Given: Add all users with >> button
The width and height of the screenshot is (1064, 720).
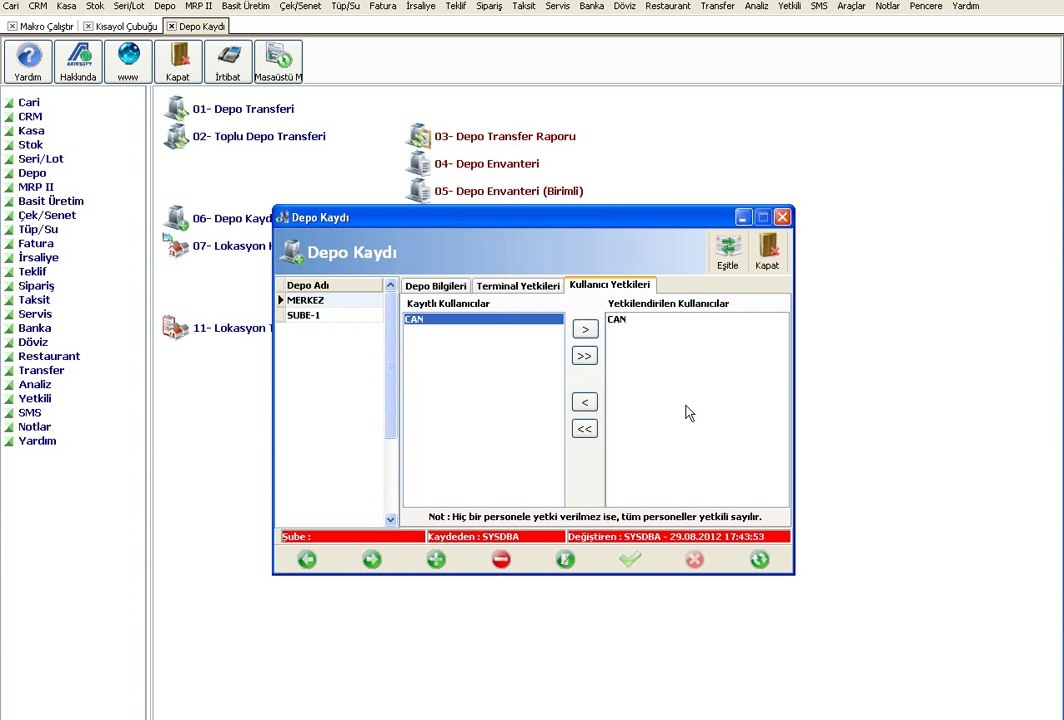Looking at the screenshot, I should 585,356.
